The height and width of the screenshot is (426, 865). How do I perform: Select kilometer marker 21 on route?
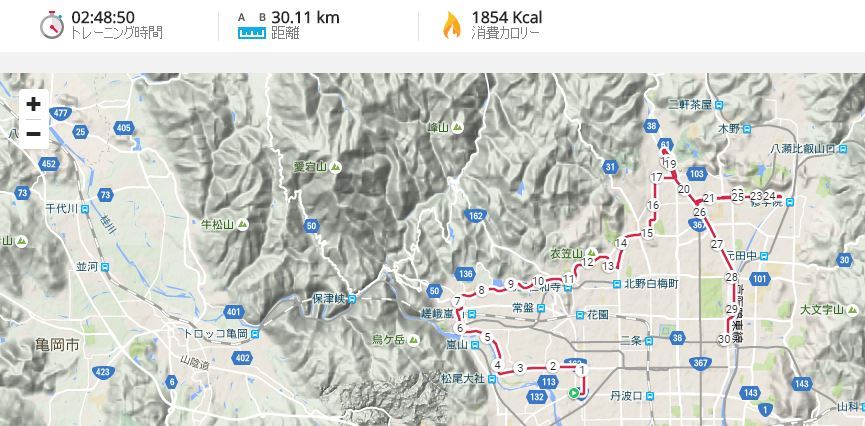709,199
